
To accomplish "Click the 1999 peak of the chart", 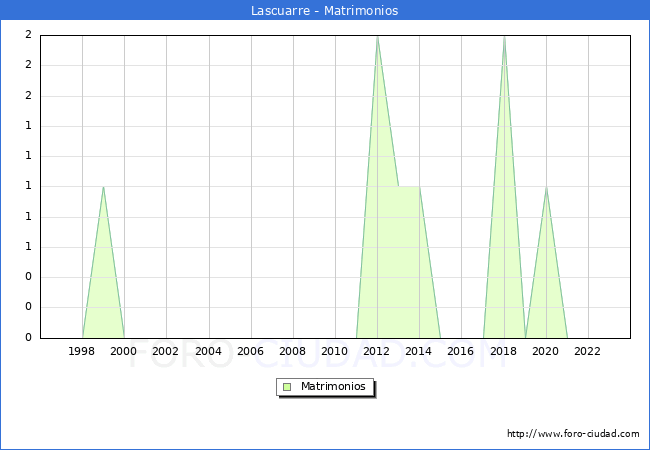I will tap(103, 187).
